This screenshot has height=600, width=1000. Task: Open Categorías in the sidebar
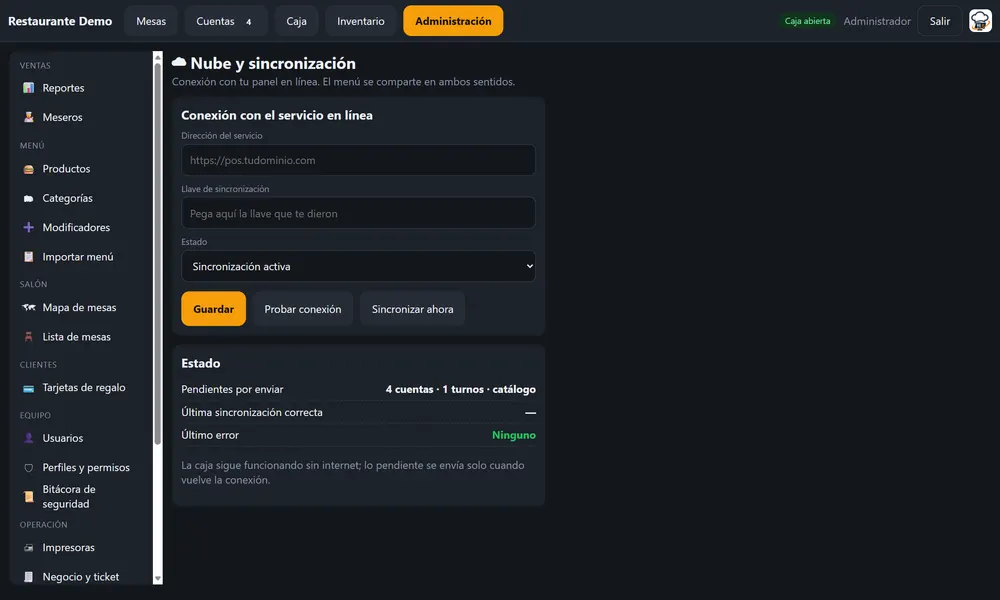pos(80,198)
